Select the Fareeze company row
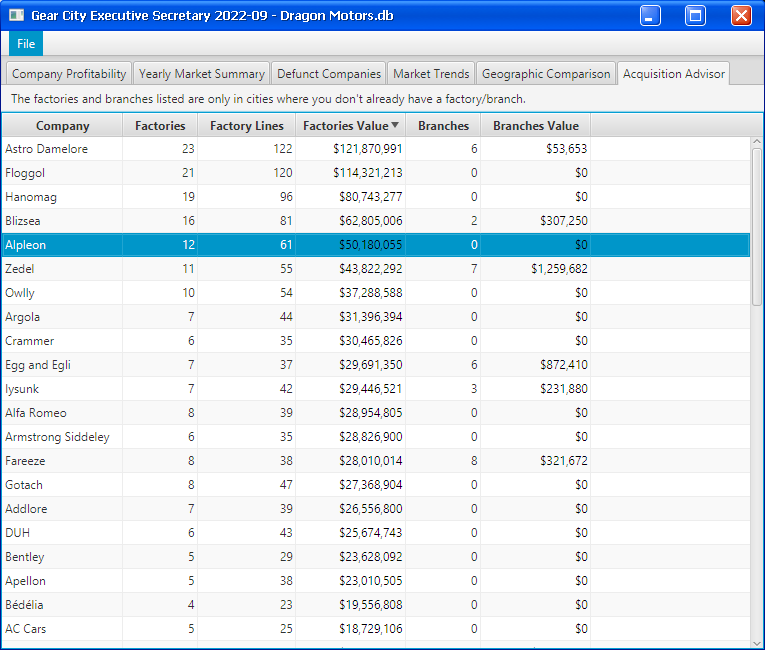 (376, 461)
